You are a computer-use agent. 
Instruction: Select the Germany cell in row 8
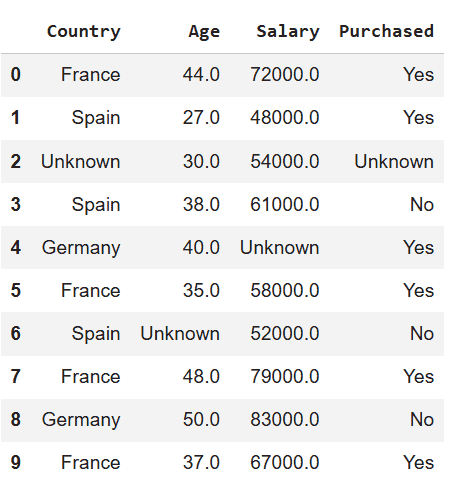click(81, 420)
